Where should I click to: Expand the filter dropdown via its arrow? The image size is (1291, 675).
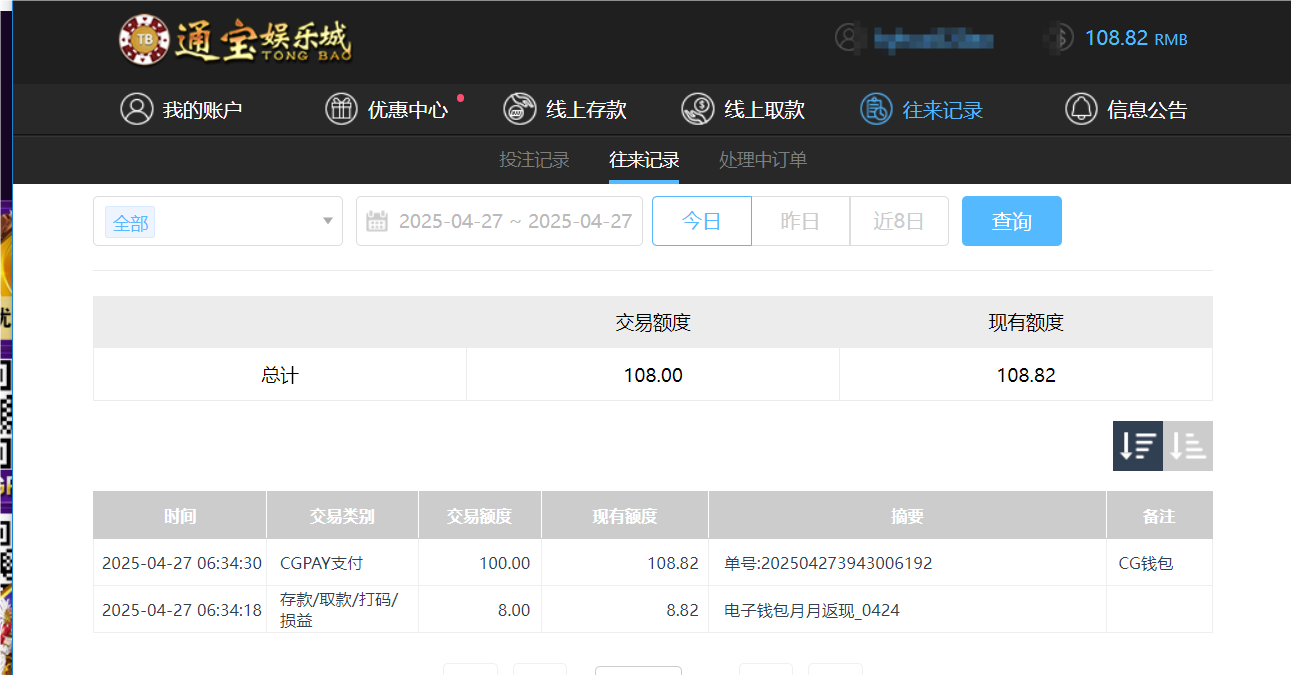pos(327,221)
